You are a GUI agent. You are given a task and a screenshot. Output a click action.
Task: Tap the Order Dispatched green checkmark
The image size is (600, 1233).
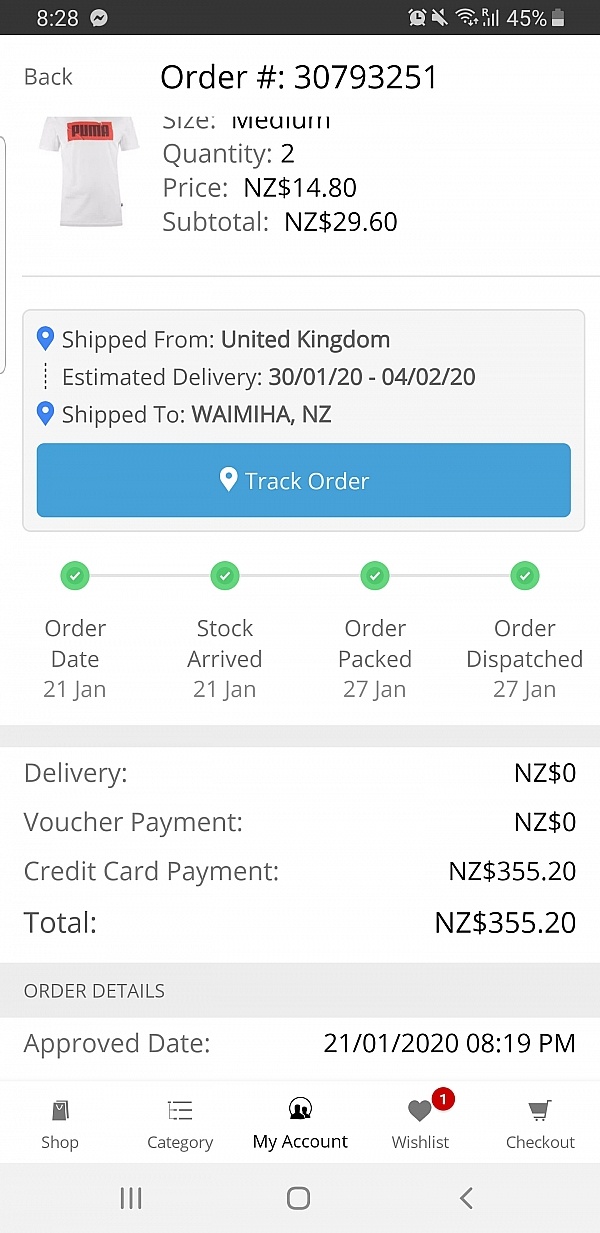click(525, 576)
